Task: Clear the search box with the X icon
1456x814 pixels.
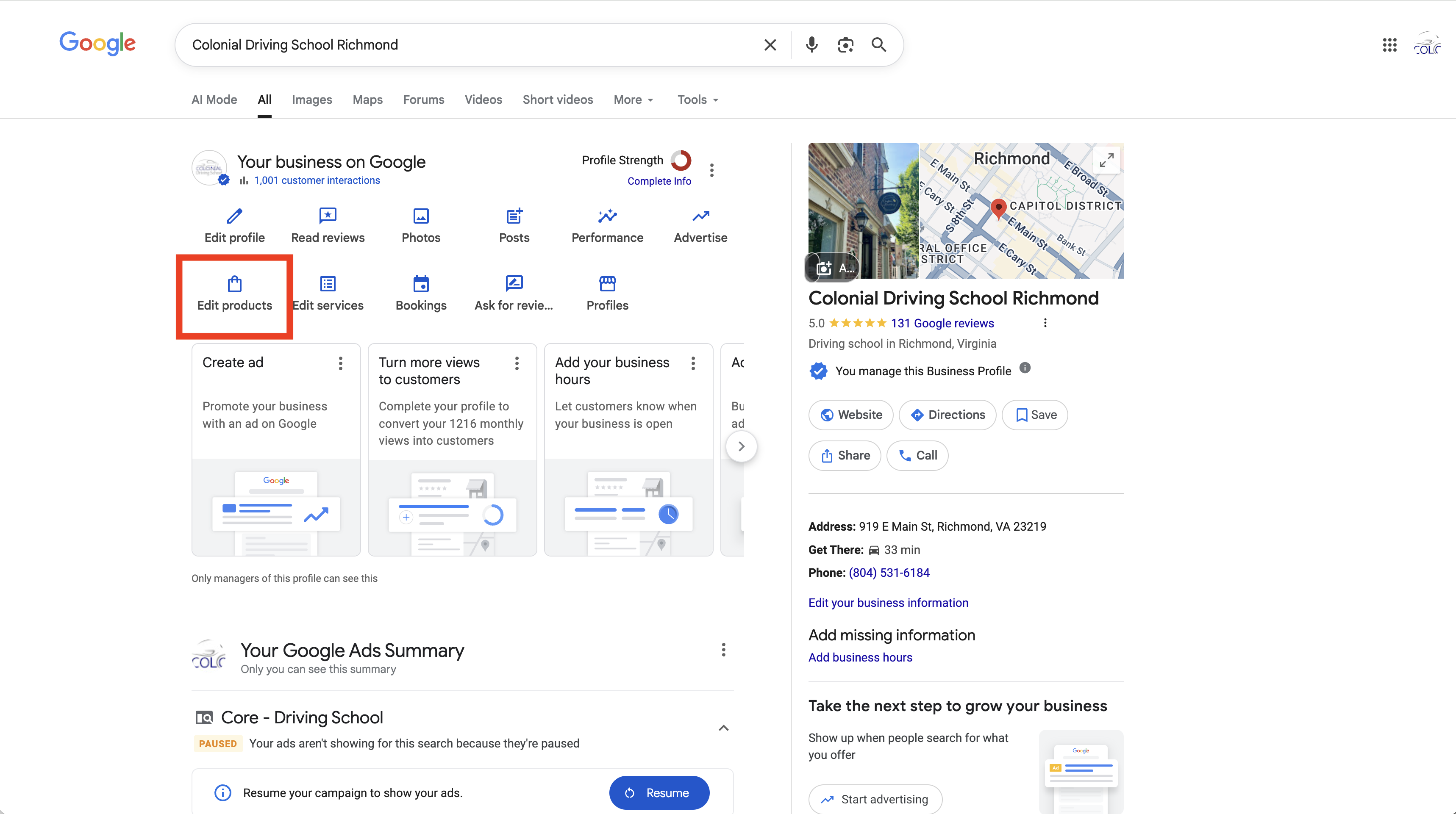Action: coord(770,44)
